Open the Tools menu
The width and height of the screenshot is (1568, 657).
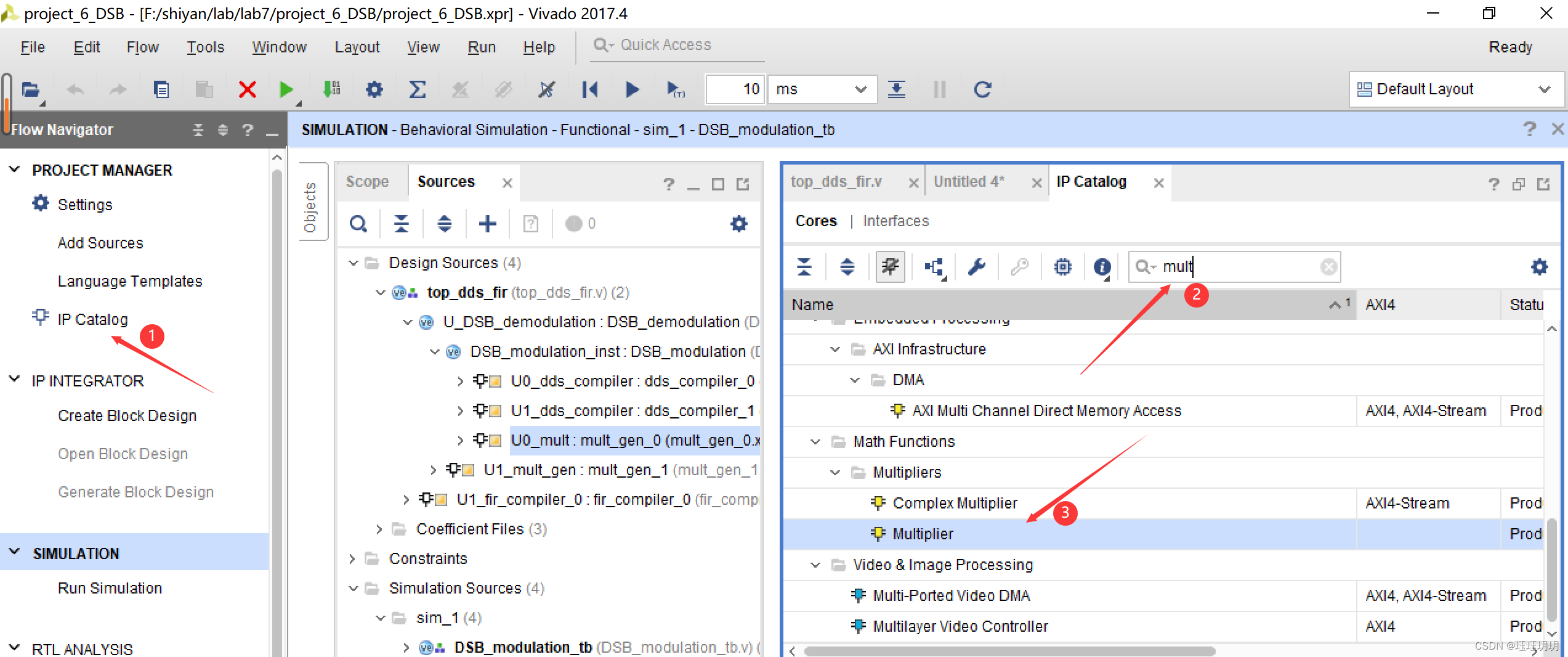point(206,47)
